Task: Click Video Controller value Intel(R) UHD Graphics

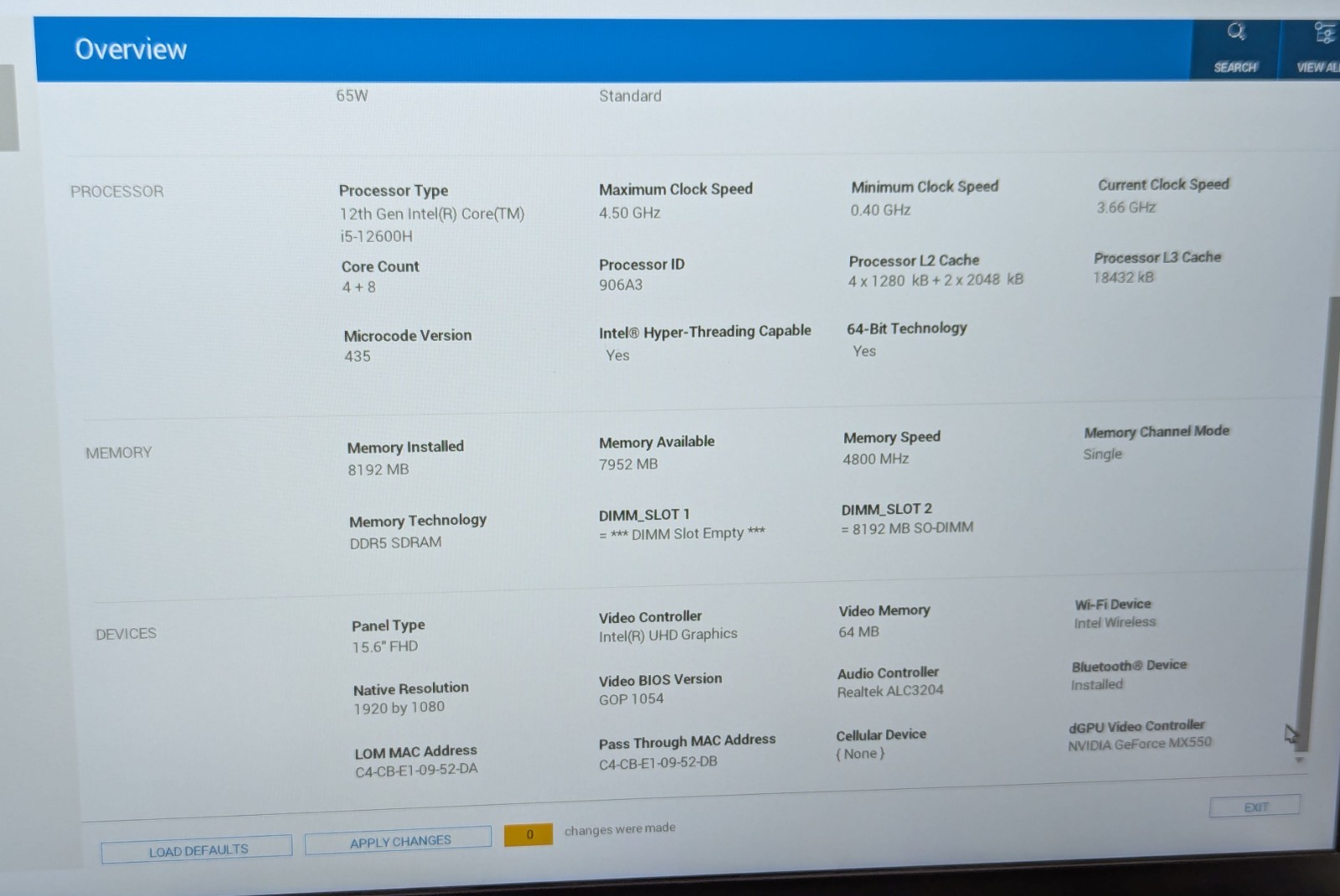Action: (x=668, y=635)
